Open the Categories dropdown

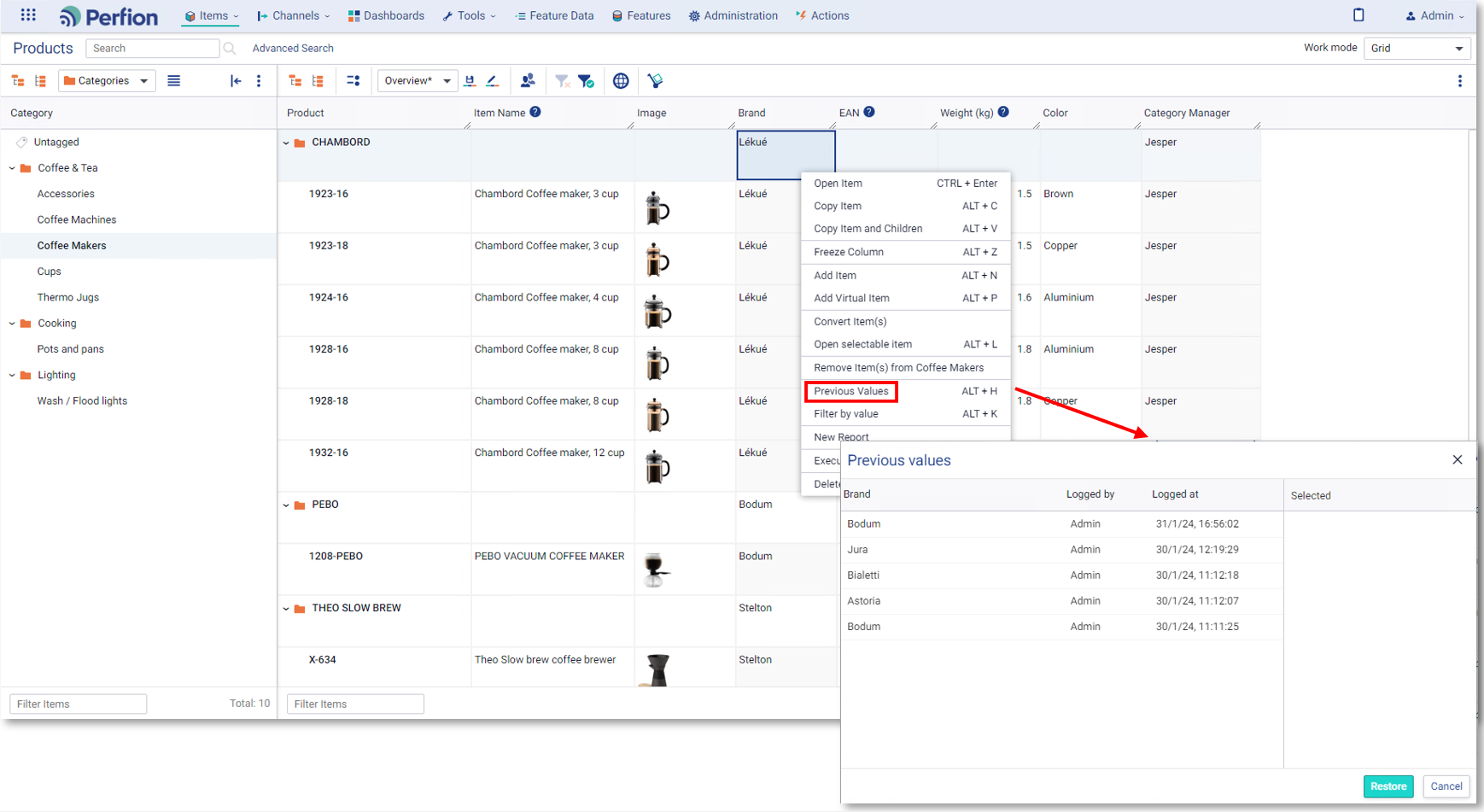point(108,81)
